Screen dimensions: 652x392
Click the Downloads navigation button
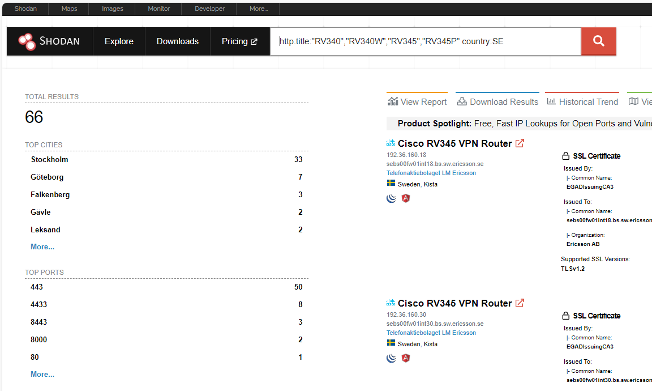[178, 41]
